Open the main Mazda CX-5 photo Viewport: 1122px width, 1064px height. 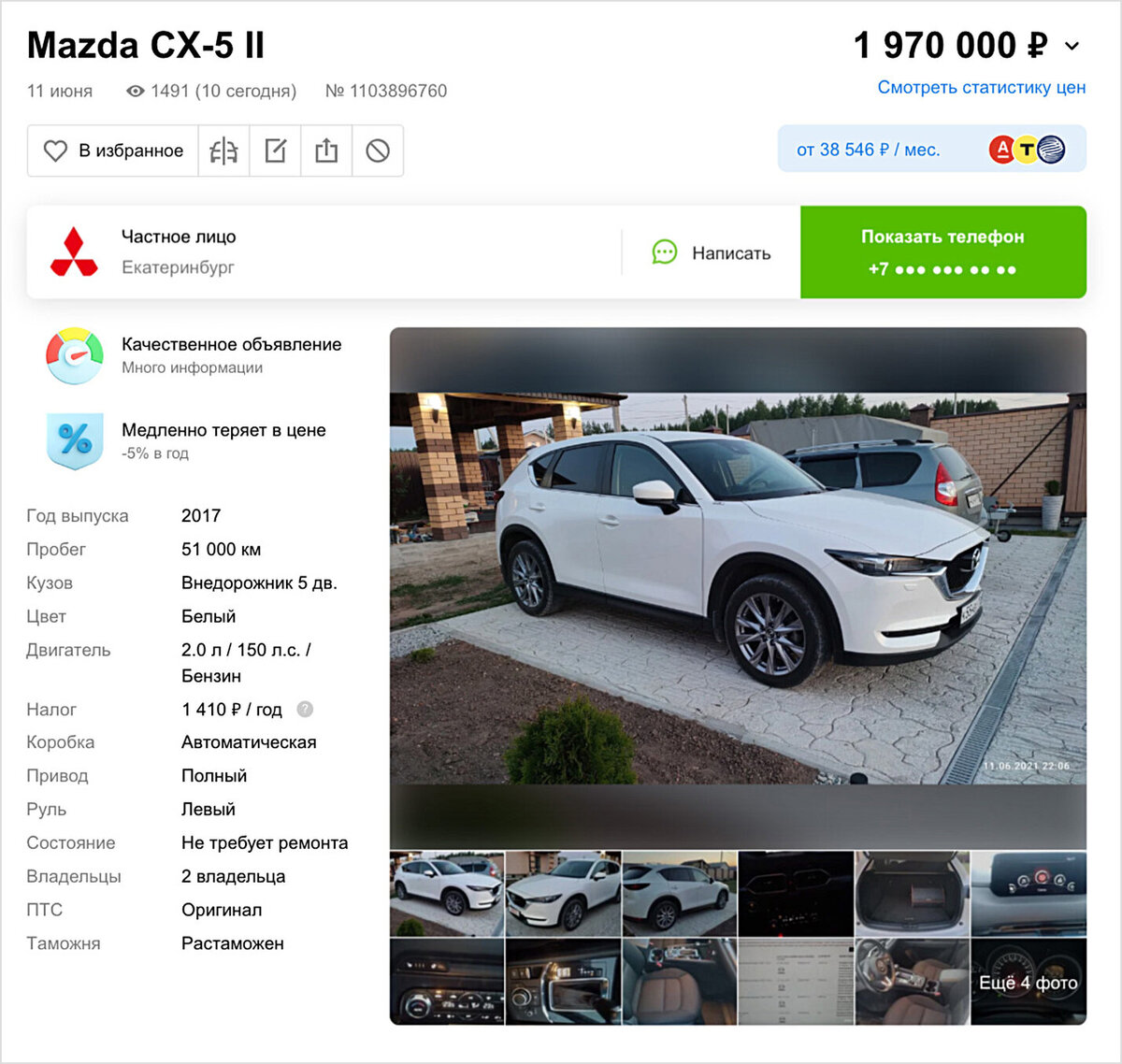tap(738, 587)
